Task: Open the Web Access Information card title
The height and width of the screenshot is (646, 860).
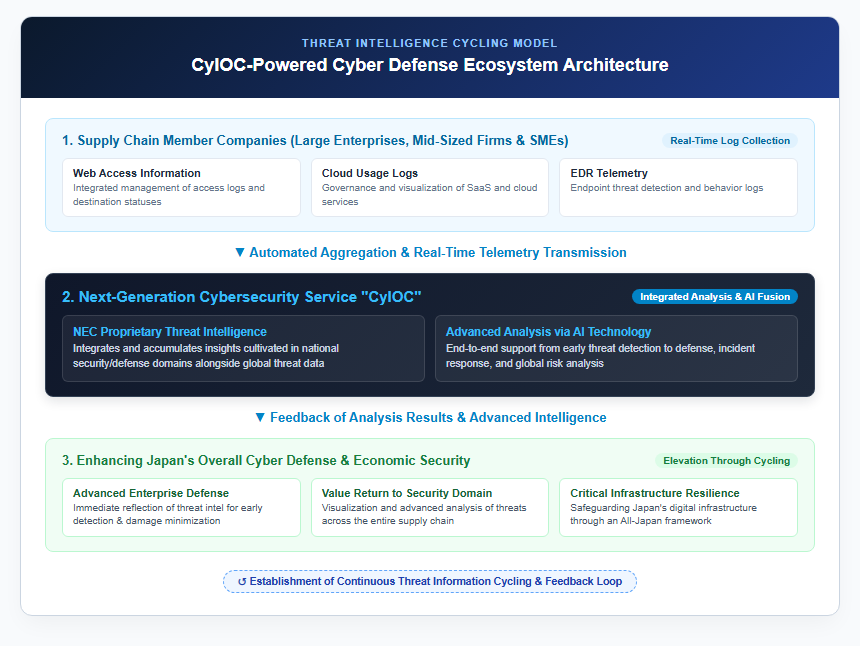Action: [137, 173]
